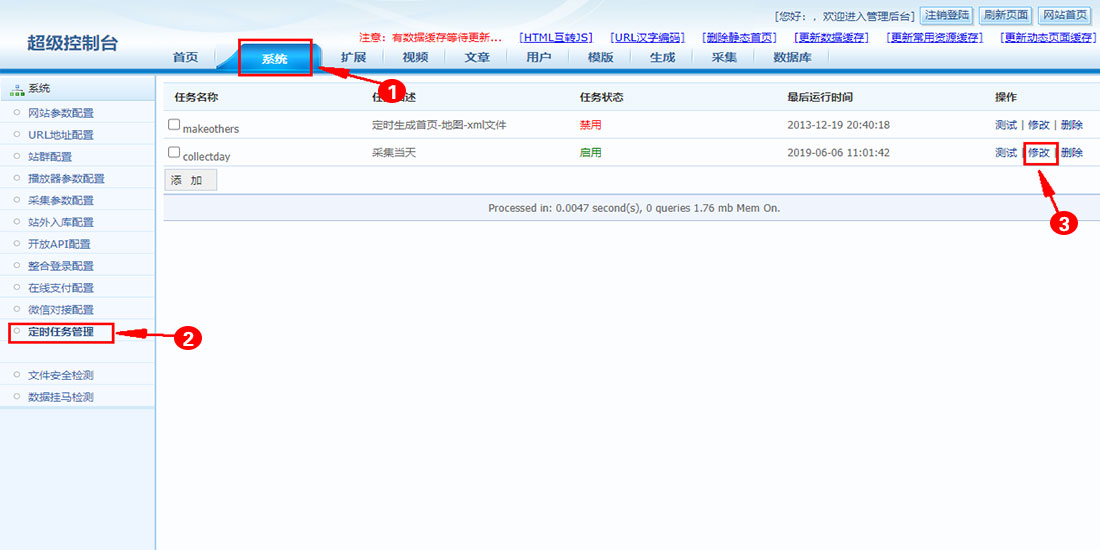Open 定时任务管理 in sidebar
The height and width of the screenshot is (550, 1100).
[61, 332]
